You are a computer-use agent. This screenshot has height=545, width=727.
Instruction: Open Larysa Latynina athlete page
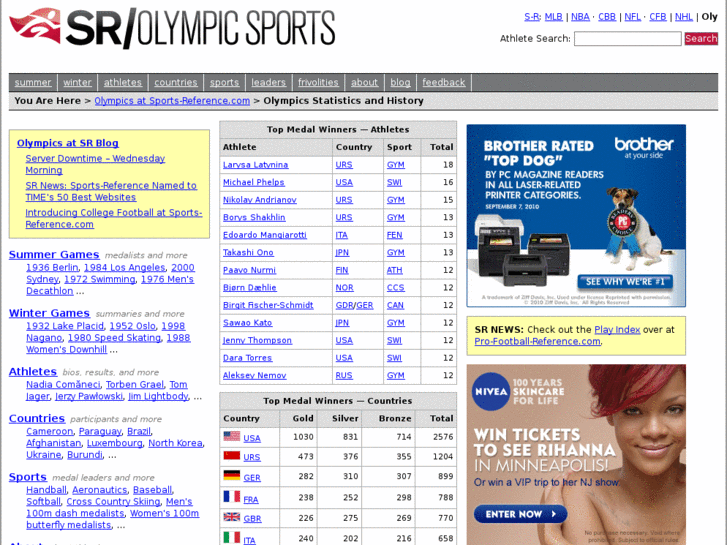pyautogui.click(x=255, y=165)
